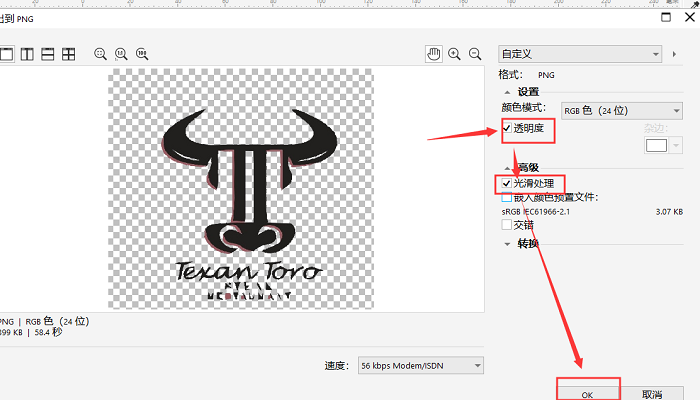The width and height of the screenshot is (700, 400).
Task: Click the zoom in magnifier
Action: pos(454,54)
